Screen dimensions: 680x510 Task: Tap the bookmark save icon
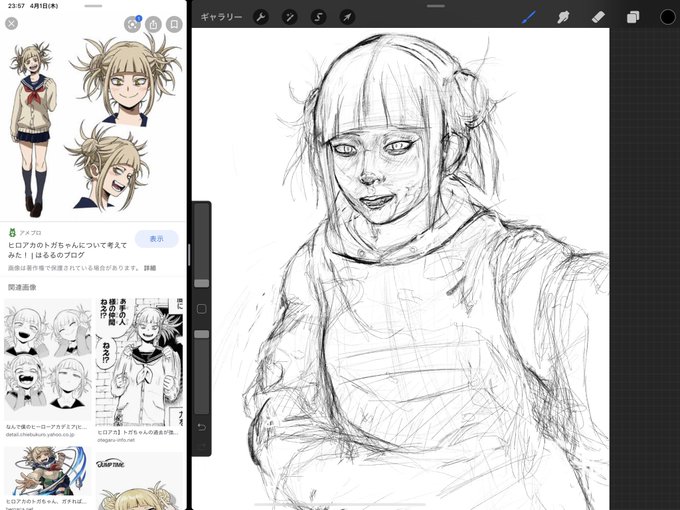point(174,24)
